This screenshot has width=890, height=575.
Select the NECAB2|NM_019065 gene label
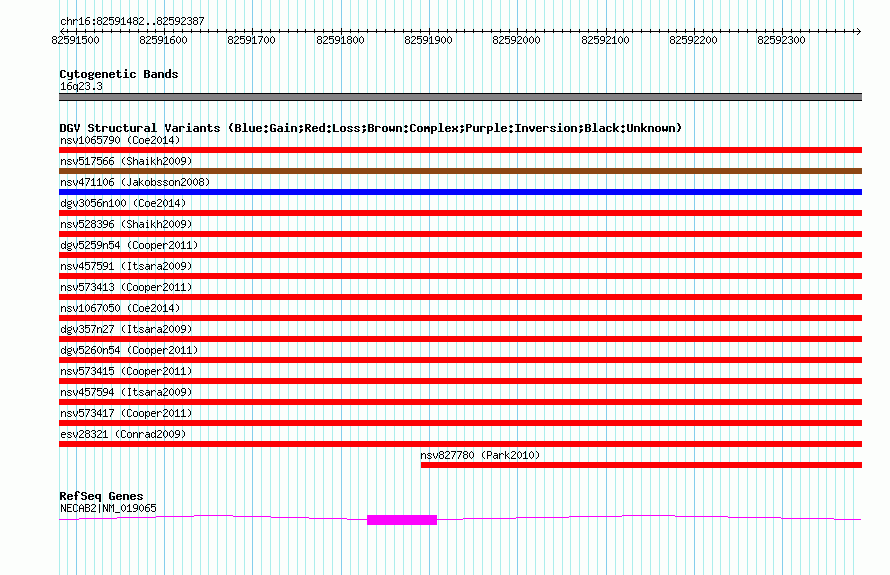108,508
